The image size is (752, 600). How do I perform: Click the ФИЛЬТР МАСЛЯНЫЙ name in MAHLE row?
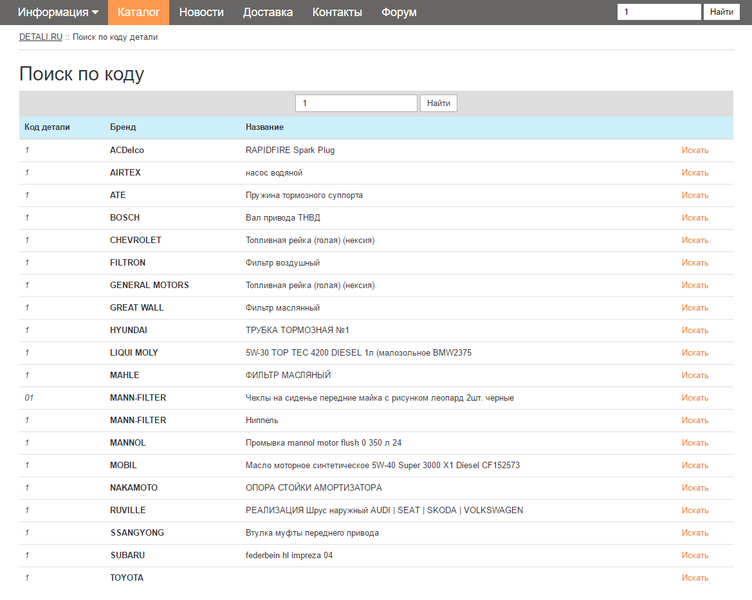288,375
